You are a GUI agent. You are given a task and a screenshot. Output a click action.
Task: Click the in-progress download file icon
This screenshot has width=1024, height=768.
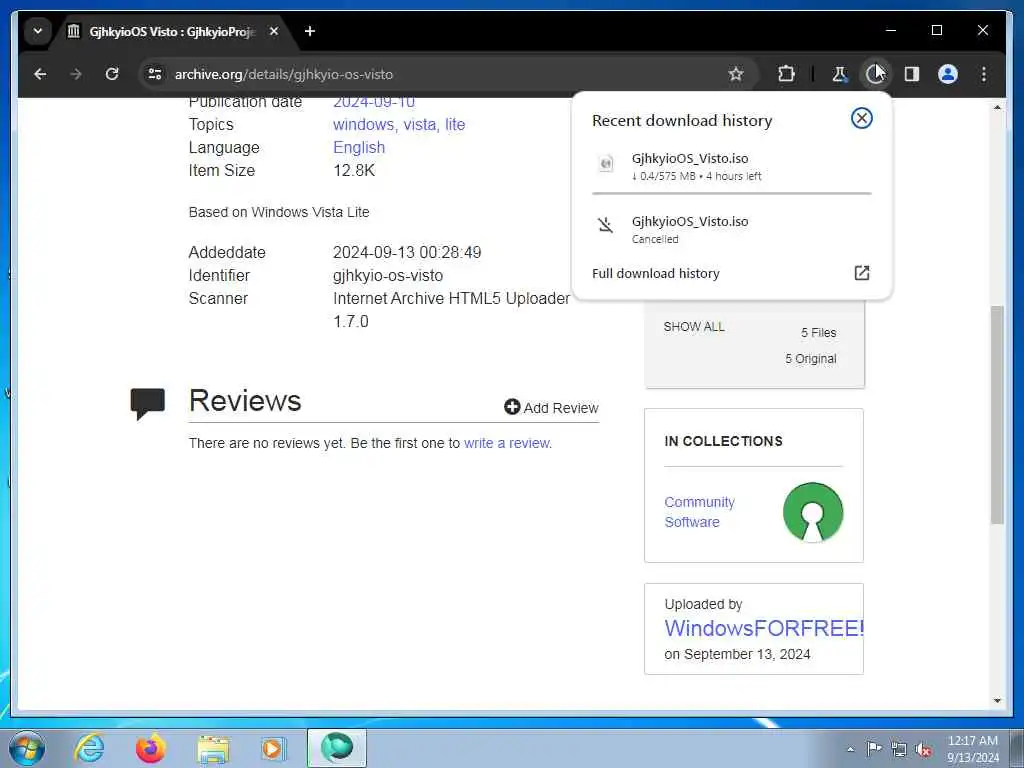click(606, 163)
